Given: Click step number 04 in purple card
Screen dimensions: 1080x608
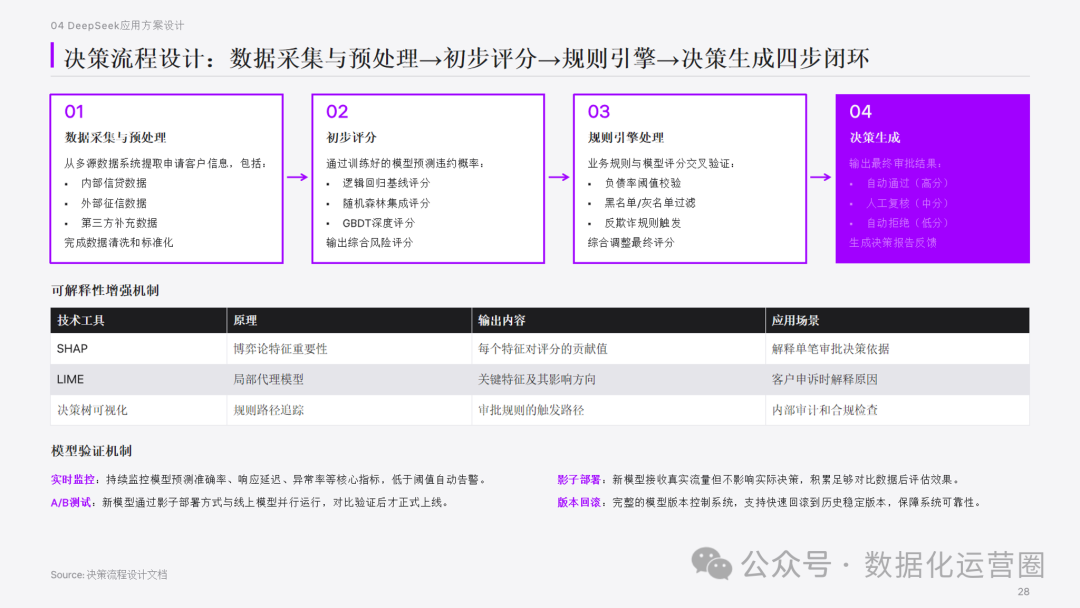Looking at the screenshot, I should tap(860, 112).
